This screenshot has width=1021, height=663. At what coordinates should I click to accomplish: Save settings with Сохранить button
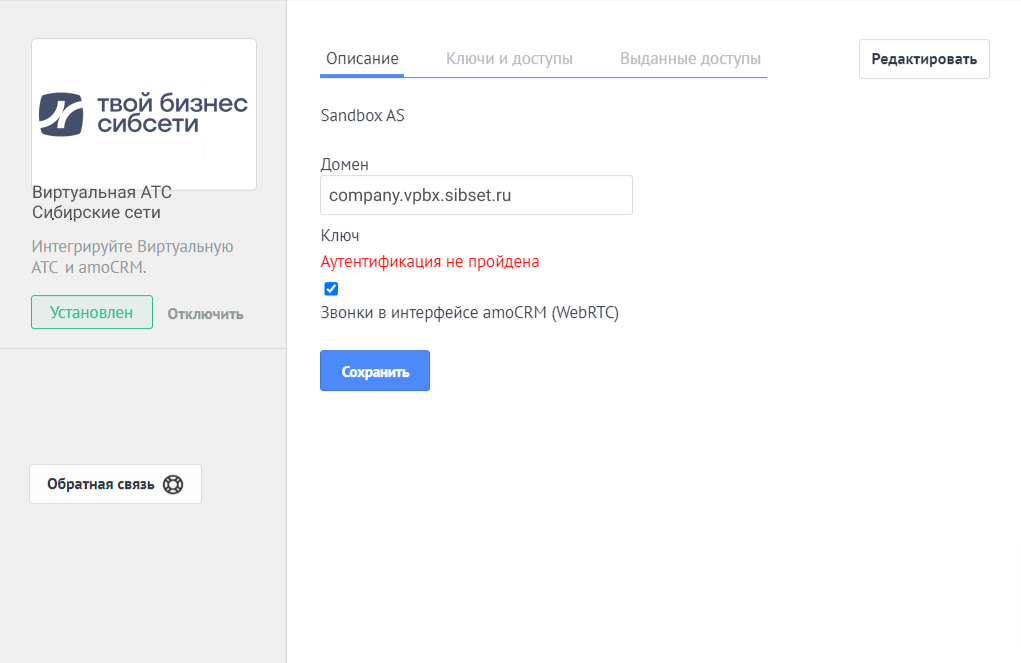[x=375, y=371]
